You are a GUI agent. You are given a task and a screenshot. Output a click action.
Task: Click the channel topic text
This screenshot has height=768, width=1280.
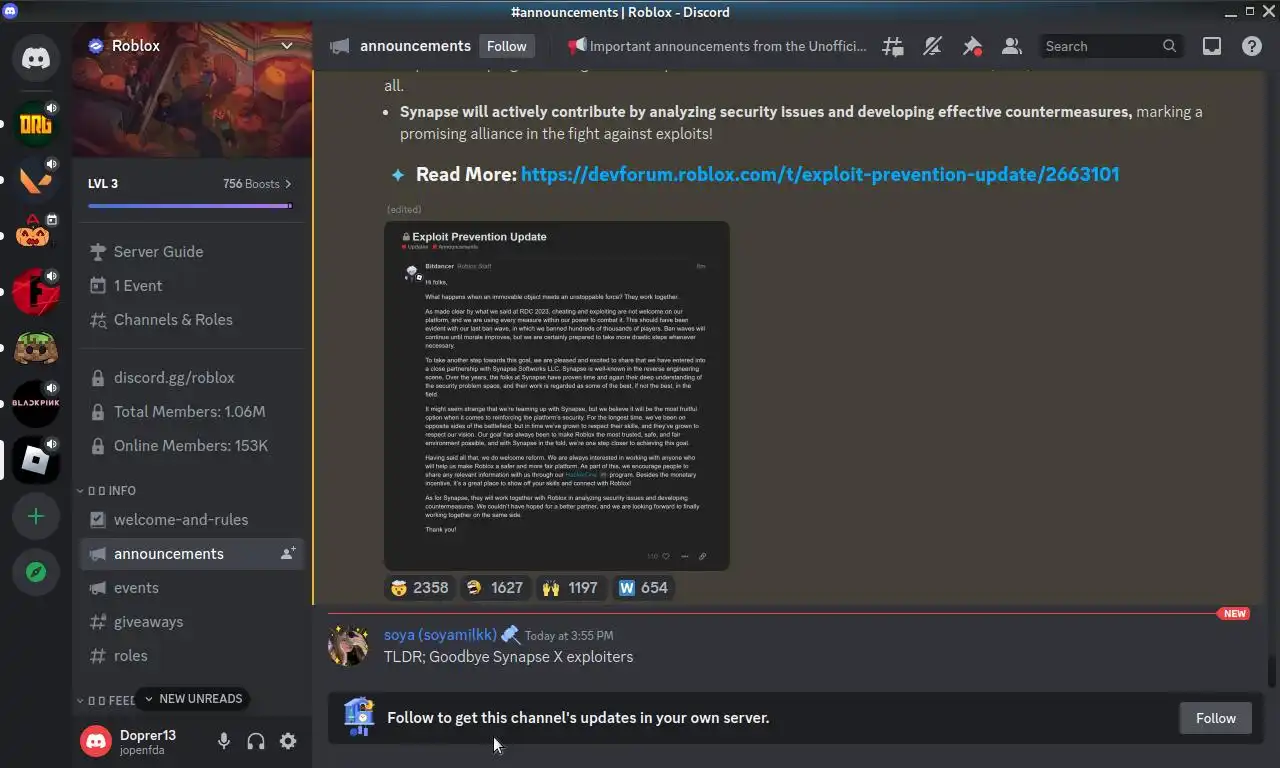point(717,46)
